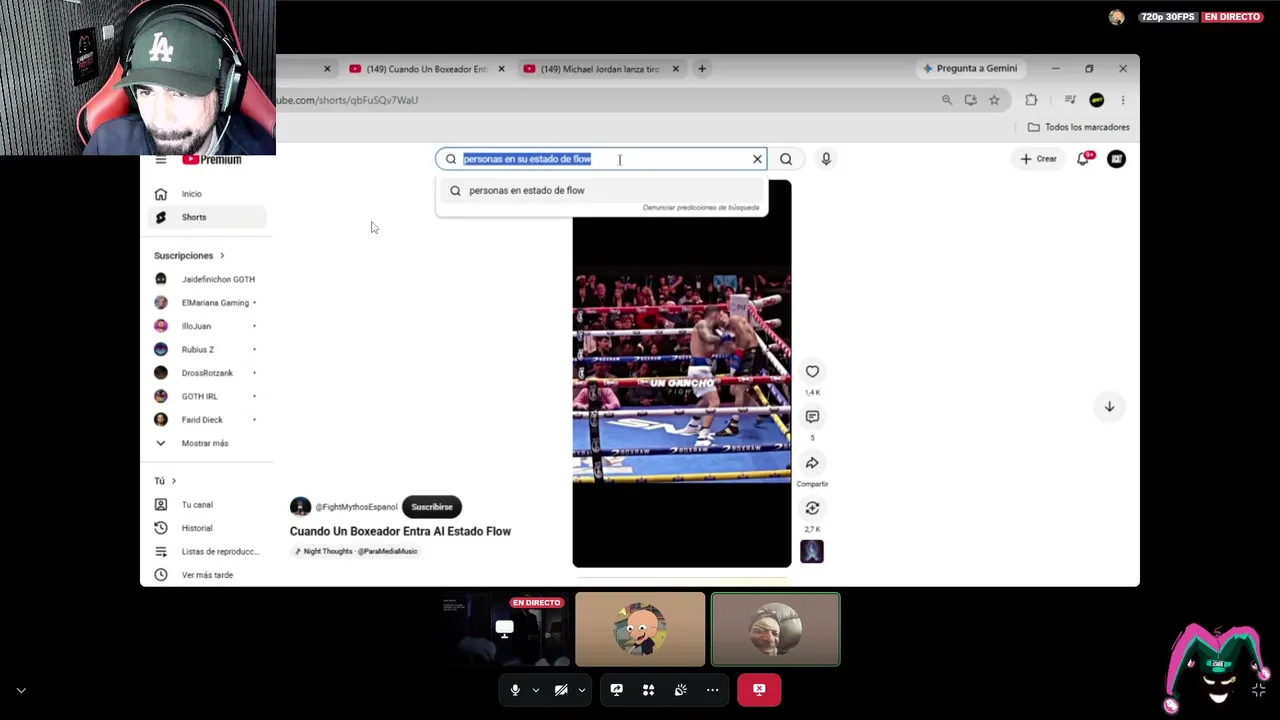Open the Short's sound thumbnail
The image size is (1280, 720).
point(812,551)
